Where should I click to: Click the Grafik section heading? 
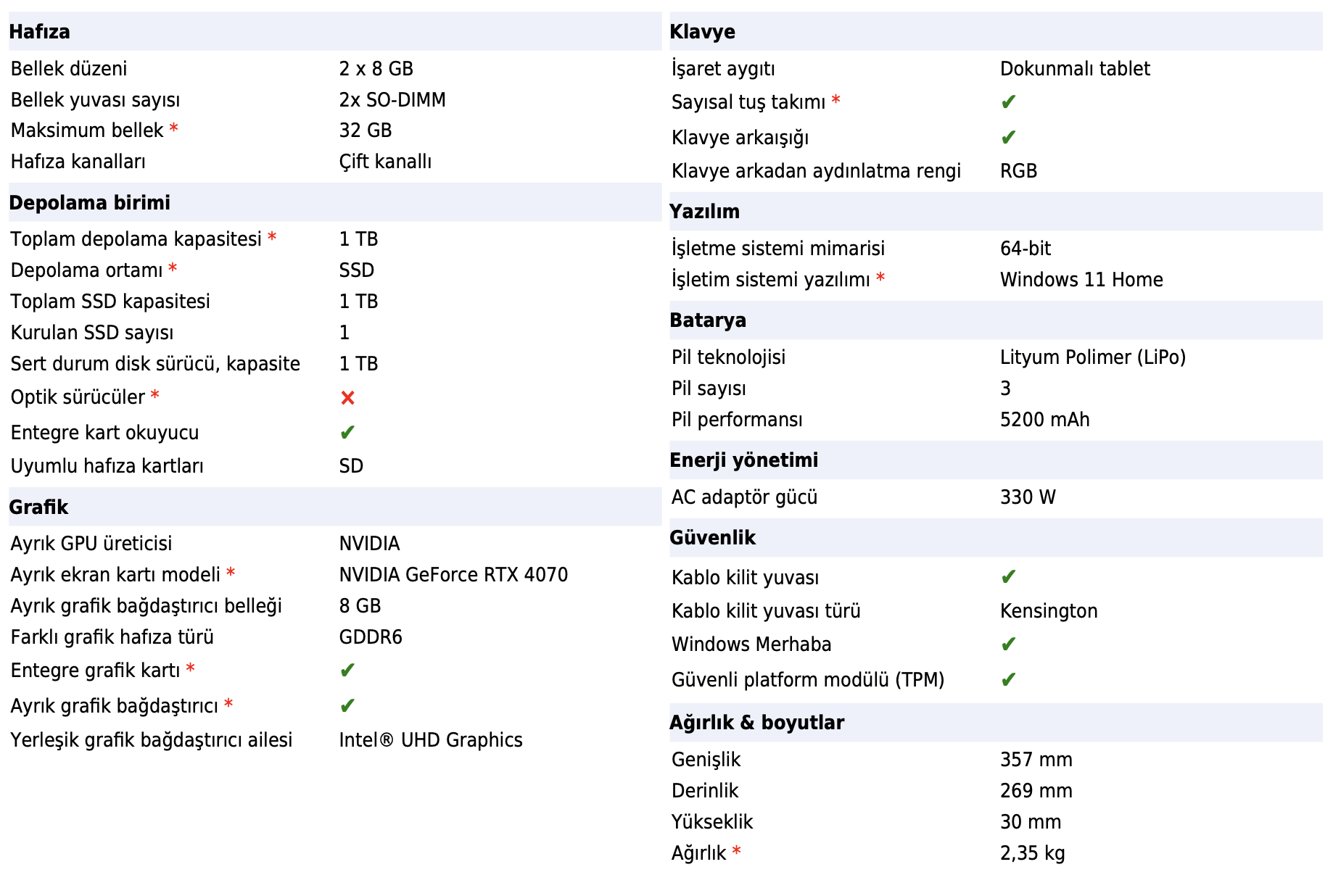pos(39,507)
